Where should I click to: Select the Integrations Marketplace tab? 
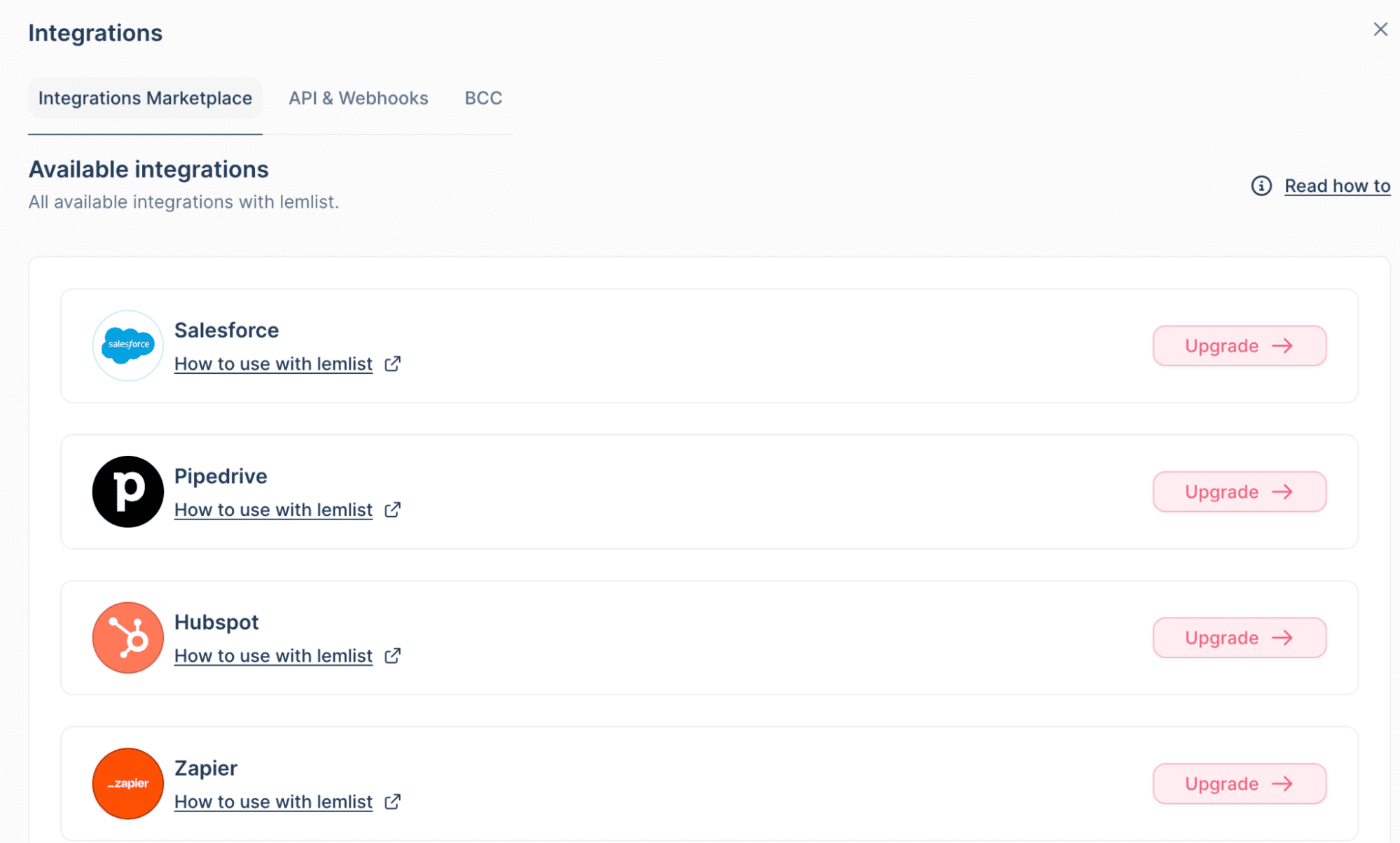click(145, 98)
